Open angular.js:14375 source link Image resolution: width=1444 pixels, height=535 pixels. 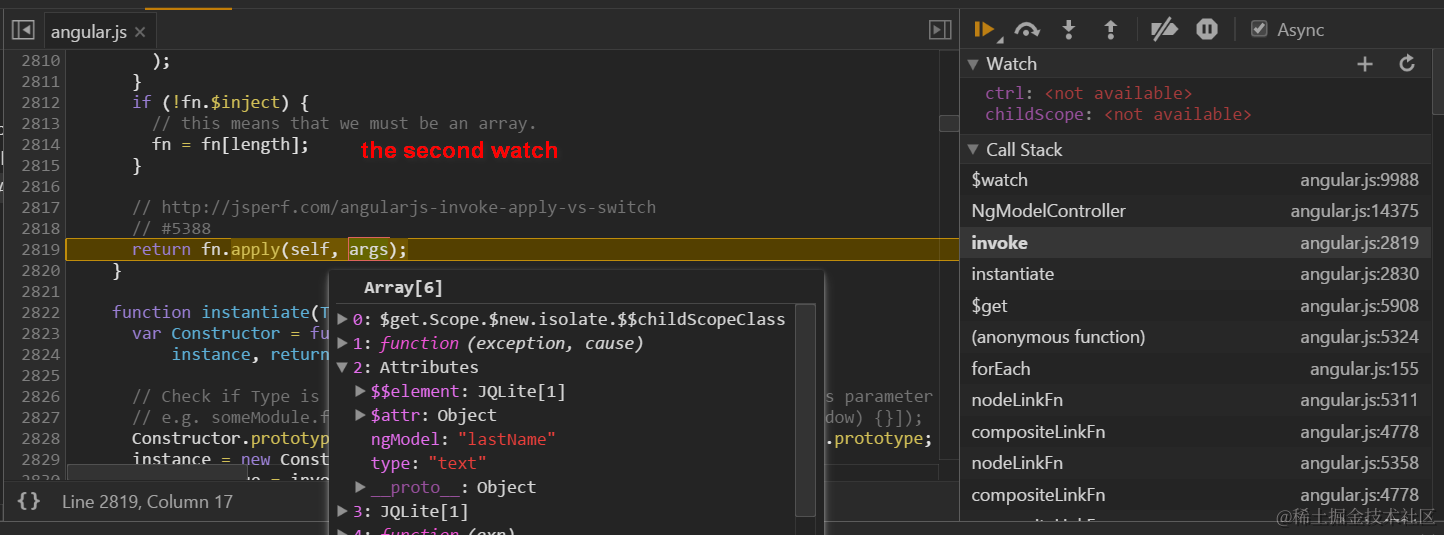tap(1354, 211)
